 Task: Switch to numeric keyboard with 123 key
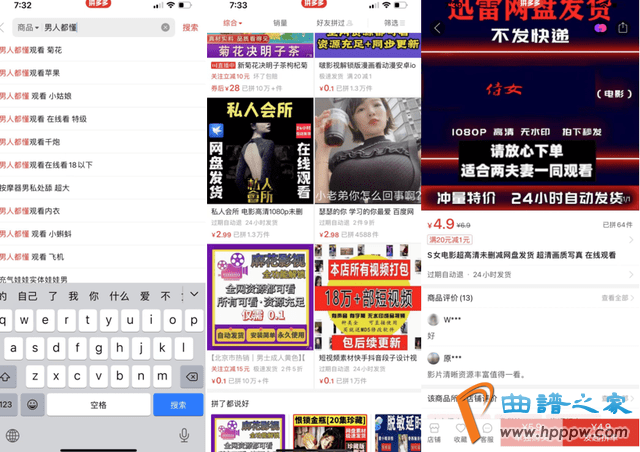click(9, 405)
